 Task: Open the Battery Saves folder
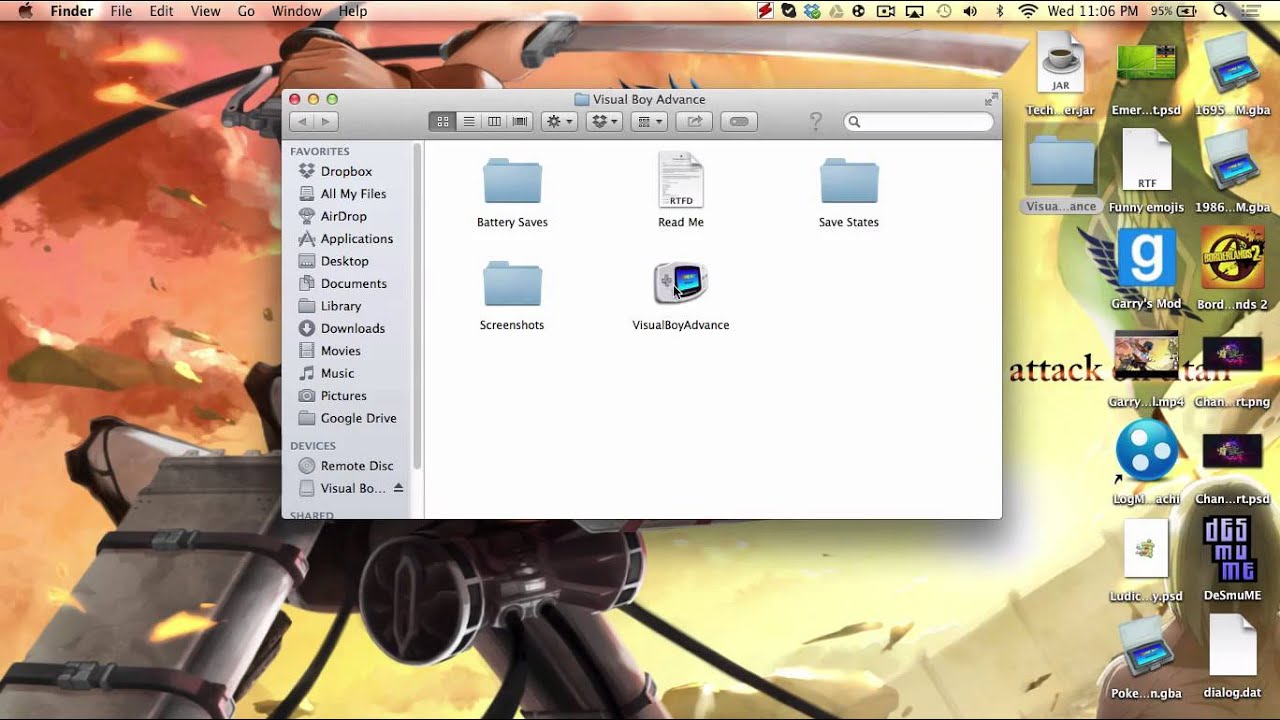click(512, 182)
